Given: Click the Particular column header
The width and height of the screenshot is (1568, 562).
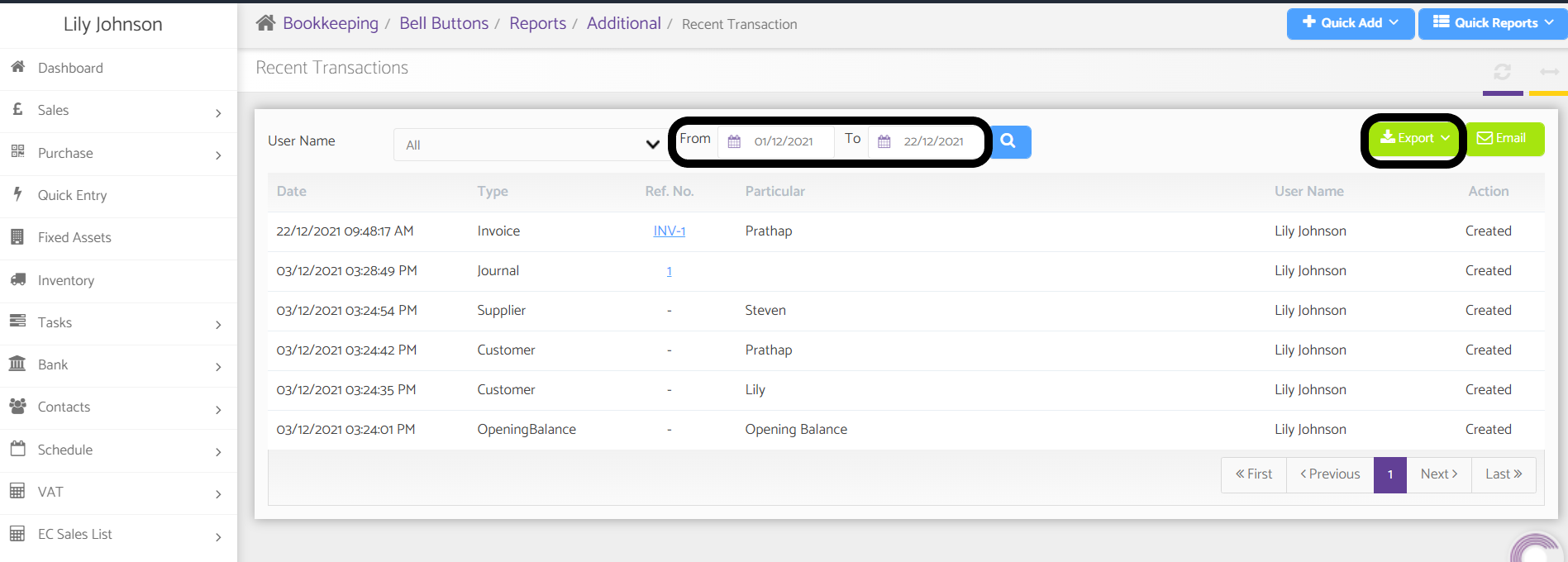Looking at the screenshot, I should (x=775, y=192).
